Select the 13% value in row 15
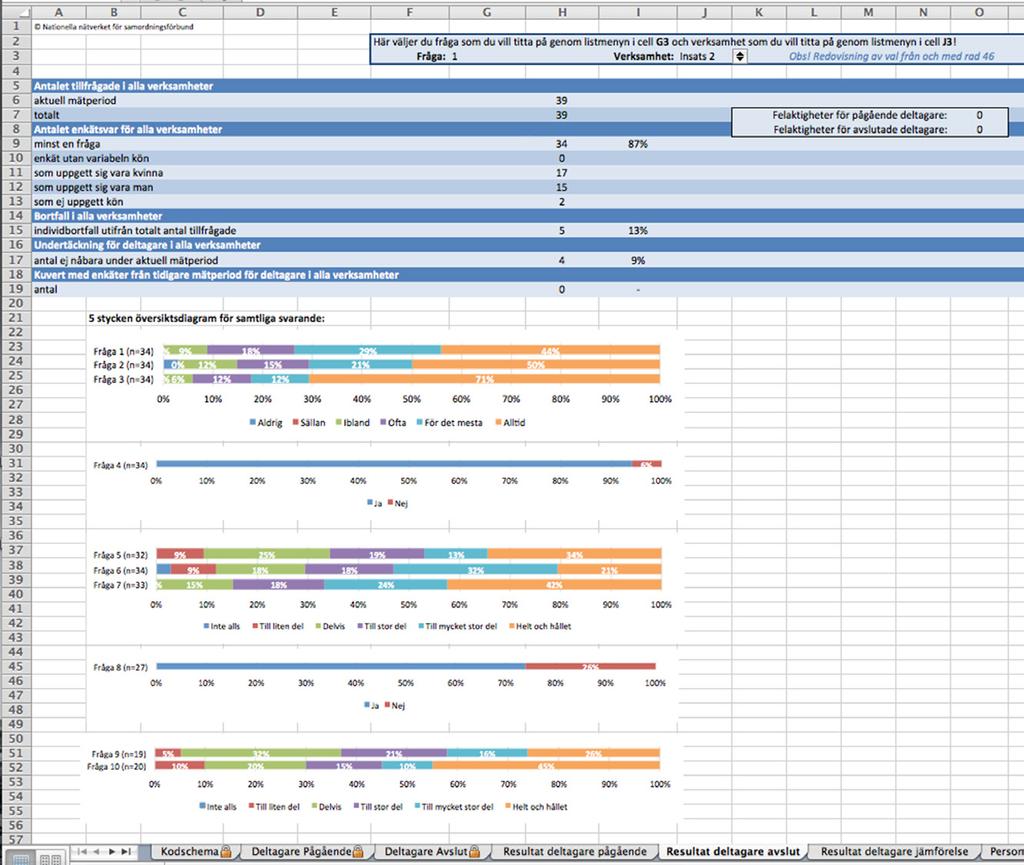Image resolution: width=1024 pixels, height=865 pixels. click(637, 230)
